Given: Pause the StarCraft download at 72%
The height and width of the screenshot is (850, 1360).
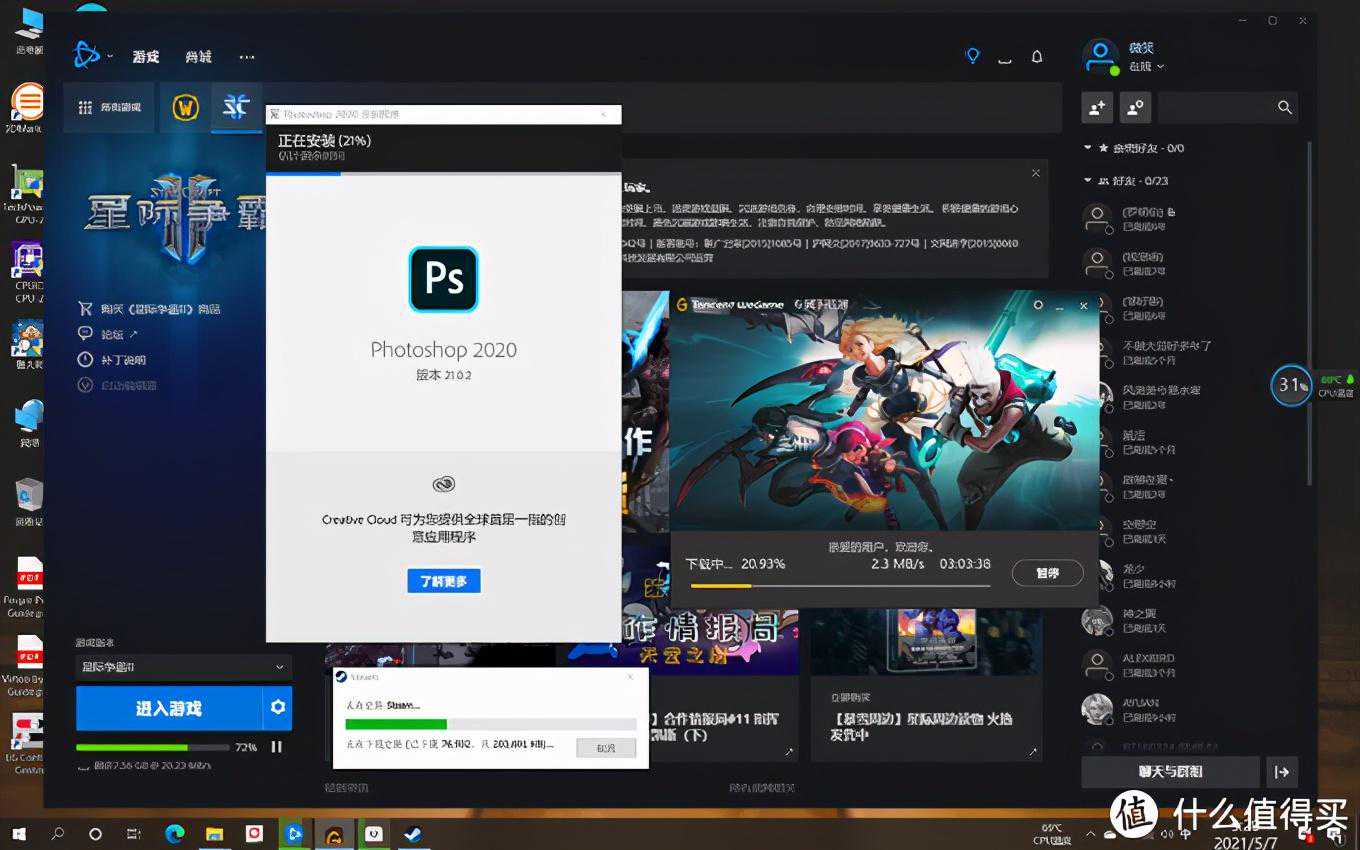Looking at the screenshot, I should click(x=277, y=747).
